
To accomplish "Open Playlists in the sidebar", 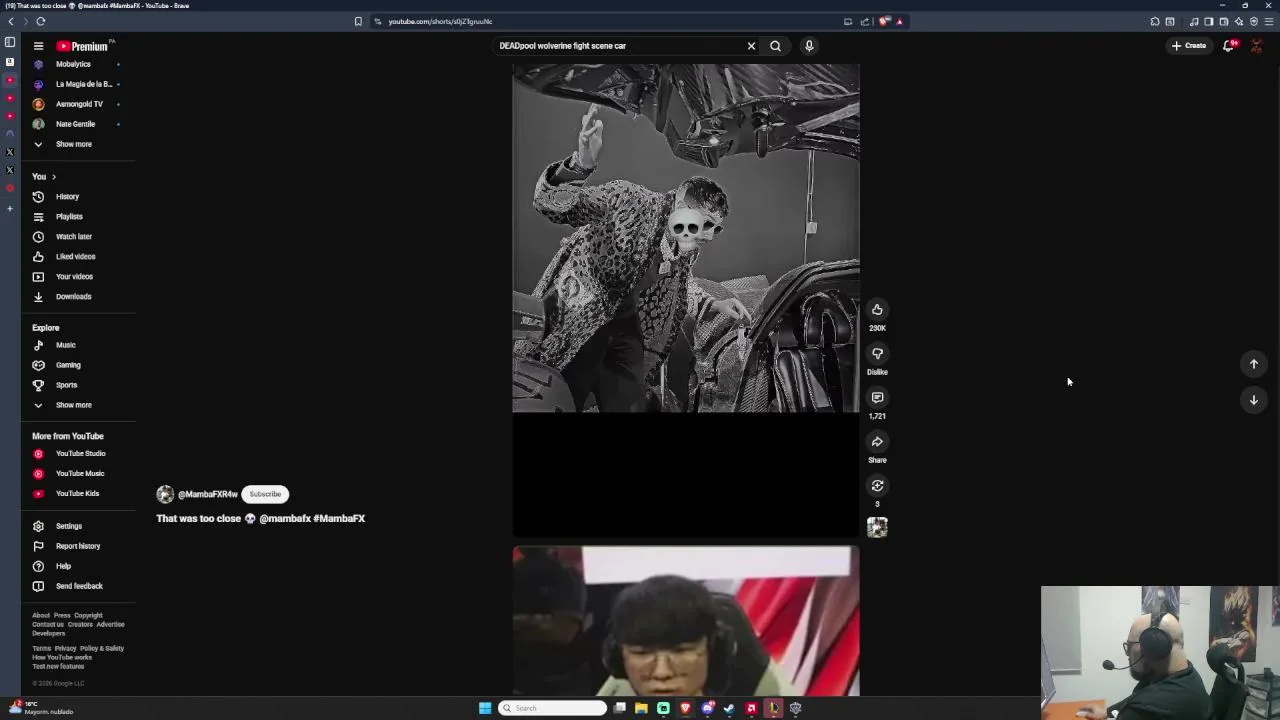I will 69,217.
